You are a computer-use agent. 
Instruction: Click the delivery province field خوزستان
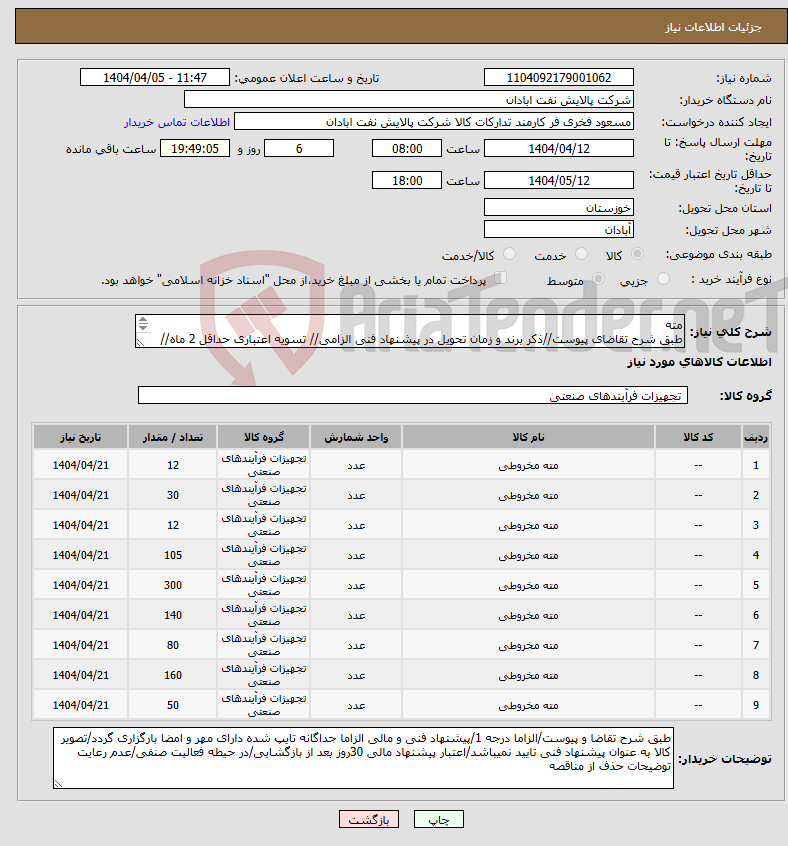[559, 208]
